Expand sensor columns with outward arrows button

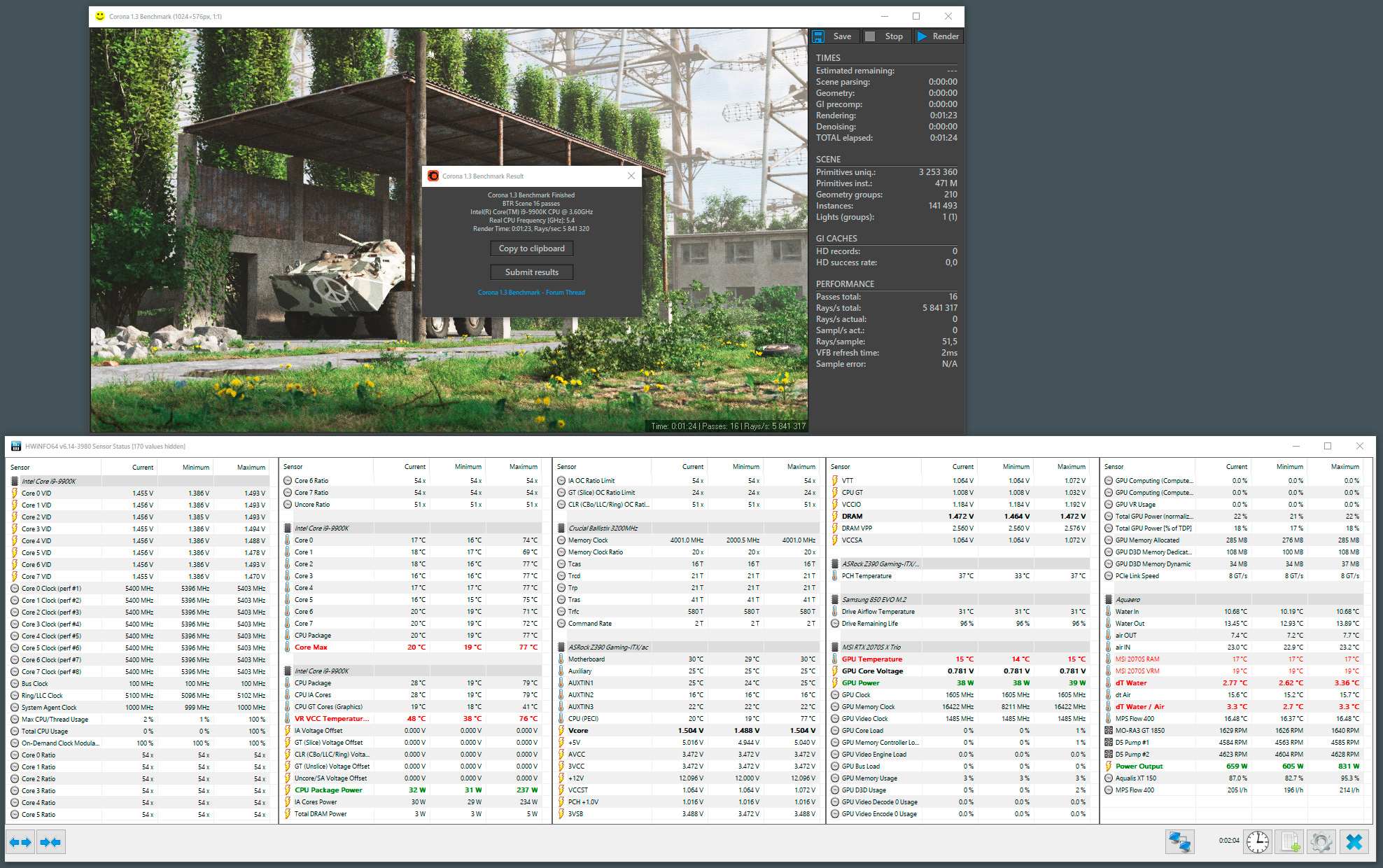pos(20,842)
